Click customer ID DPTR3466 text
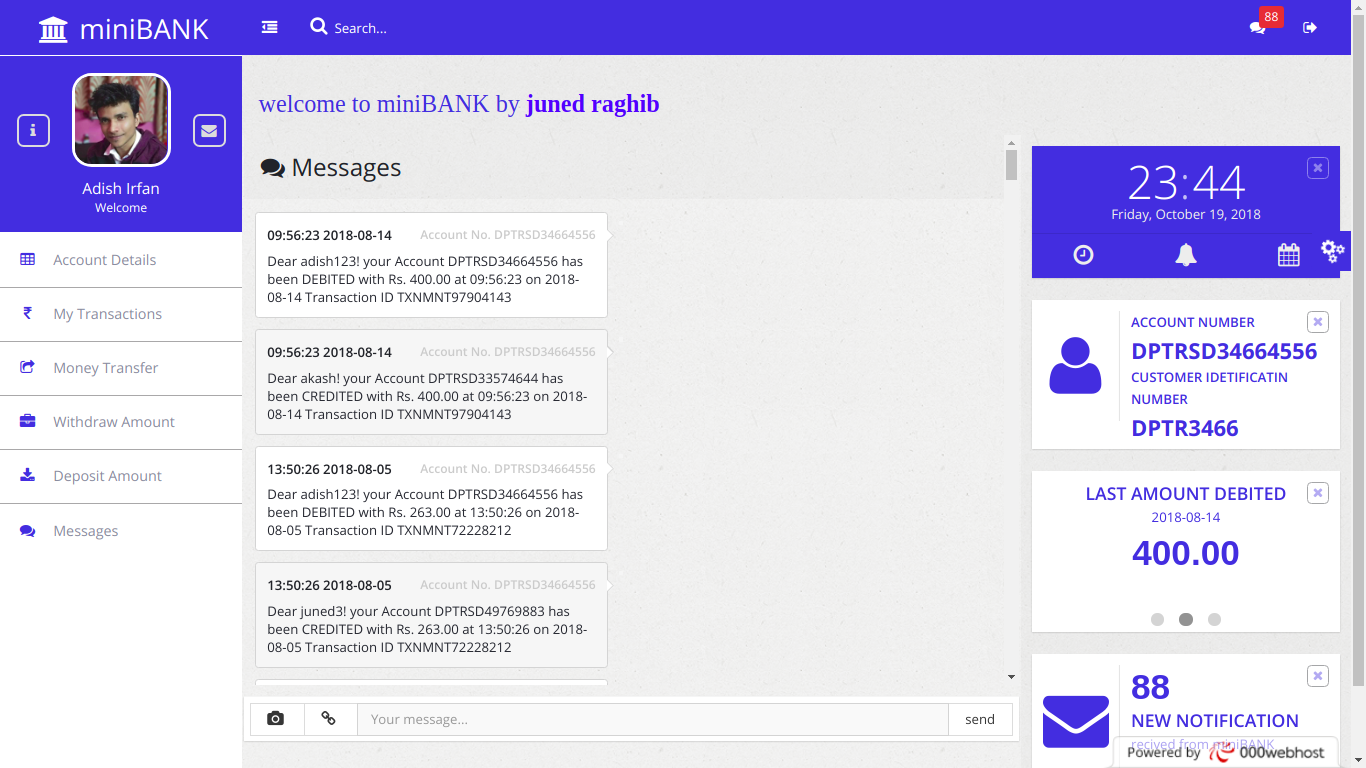This screenshot has width=1366, height=768. click(x=1185, y=428)
